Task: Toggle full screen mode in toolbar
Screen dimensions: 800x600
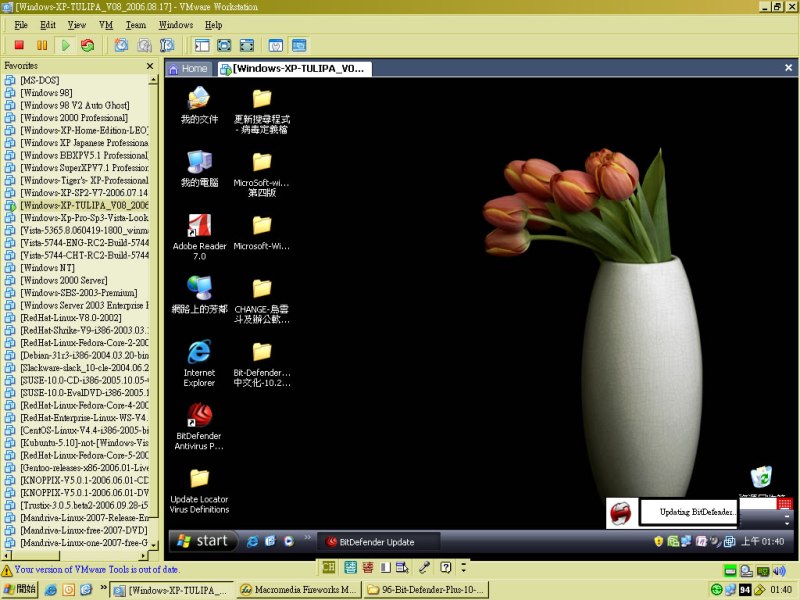Action: click(x=224, y=45)
